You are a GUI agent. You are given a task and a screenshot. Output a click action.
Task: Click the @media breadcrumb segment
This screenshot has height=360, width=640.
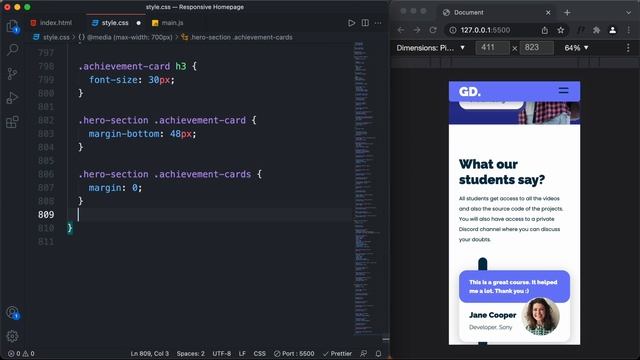[126, 37]
